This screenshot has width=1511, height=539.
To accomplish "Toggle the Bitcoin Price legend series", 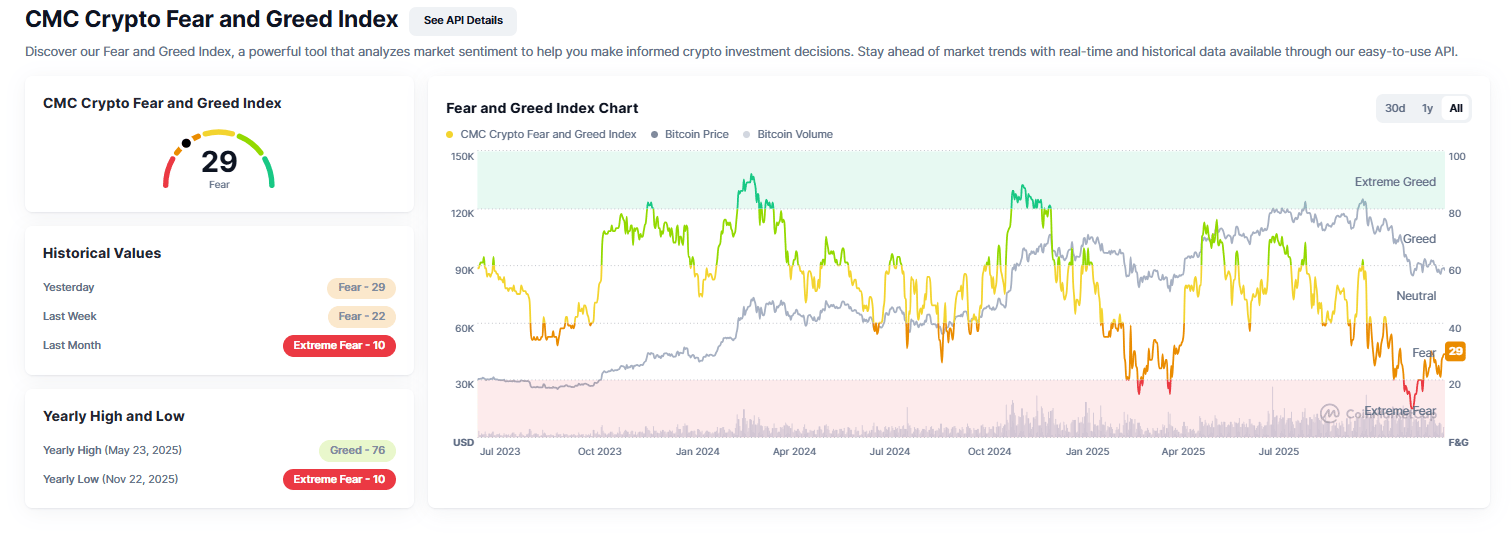I will tap(696, 134).
